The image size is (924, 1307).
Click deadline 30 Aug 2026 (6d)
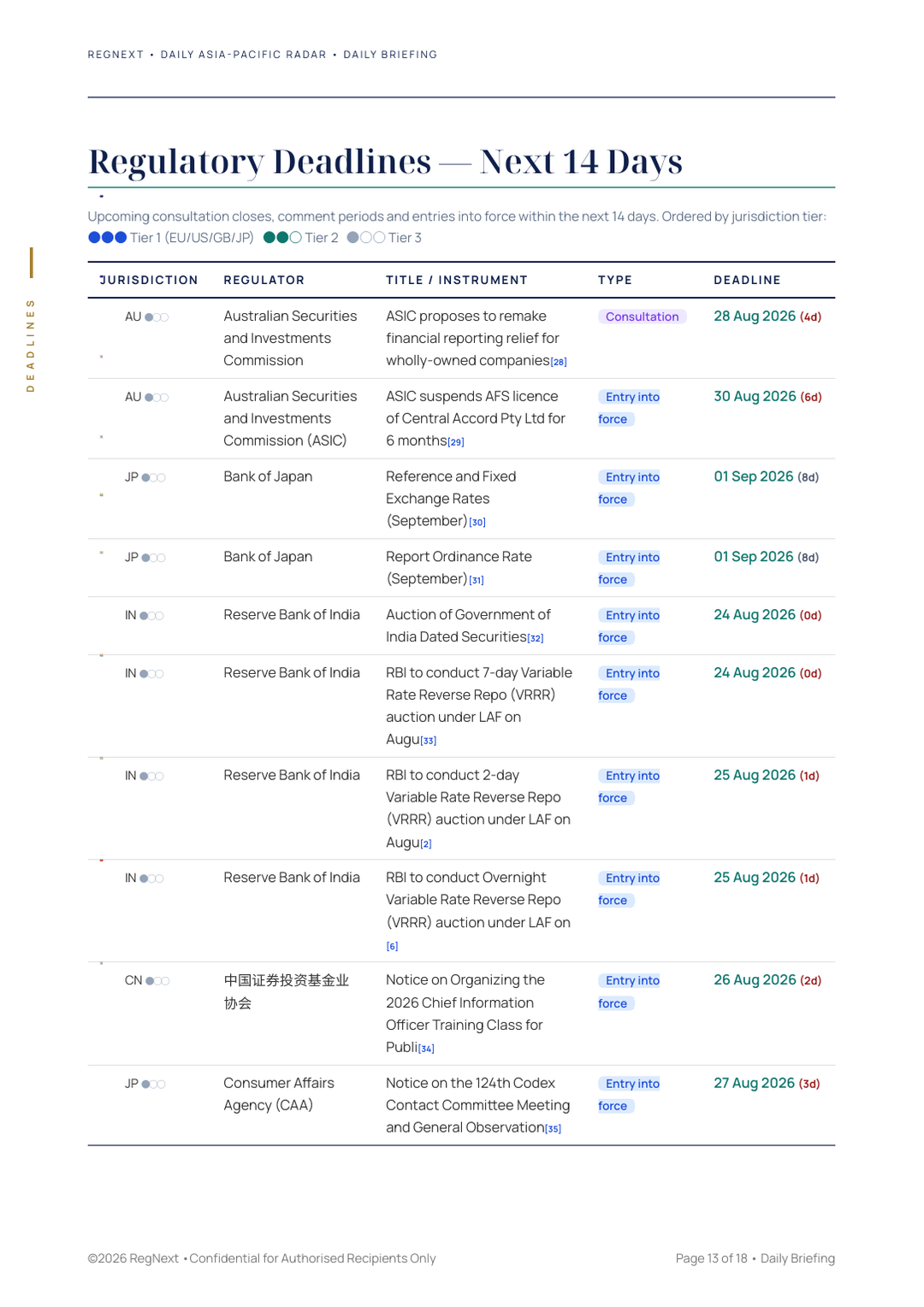tap(767, 397)
